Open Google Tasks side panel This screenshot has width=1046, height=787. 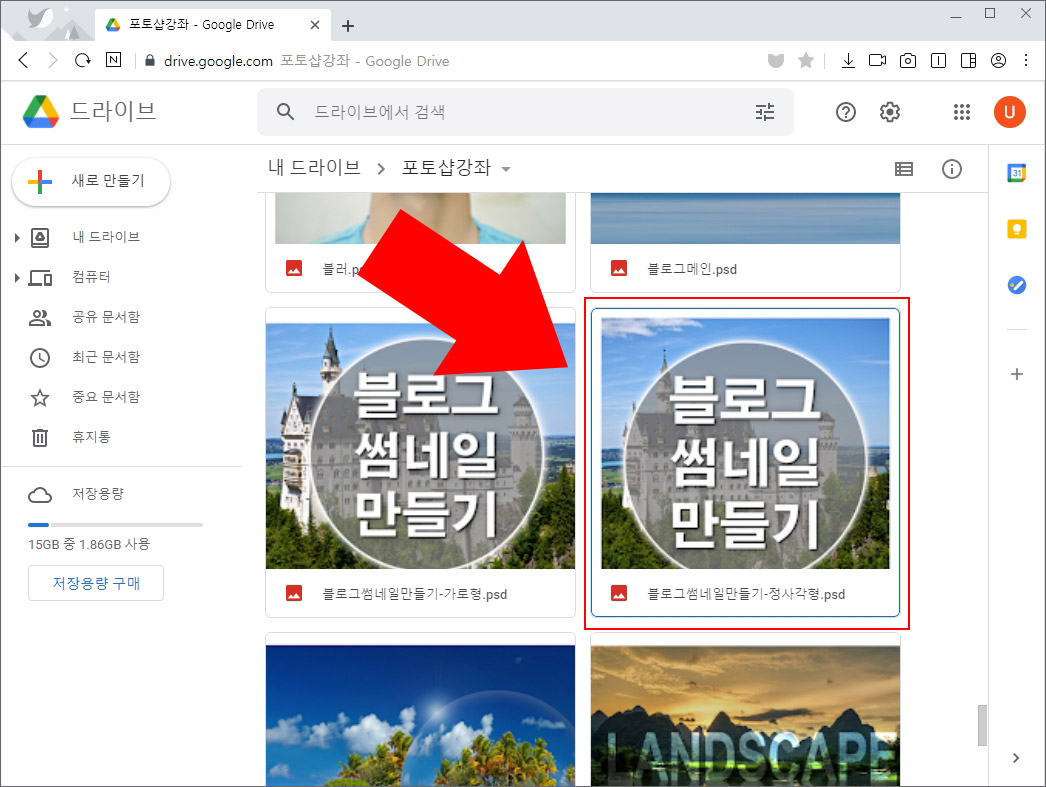1016,285
